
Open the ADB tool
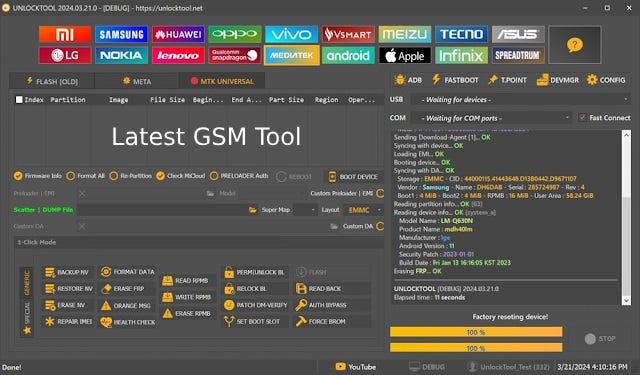(x=408, y=80)
